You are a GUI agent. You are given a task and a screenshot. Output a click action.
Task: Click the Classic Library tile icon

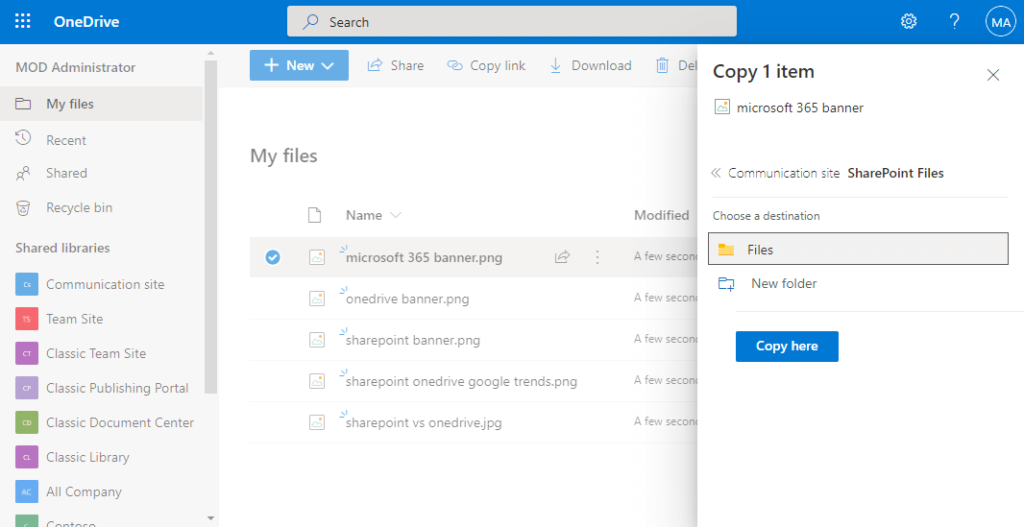click(27, 458)
